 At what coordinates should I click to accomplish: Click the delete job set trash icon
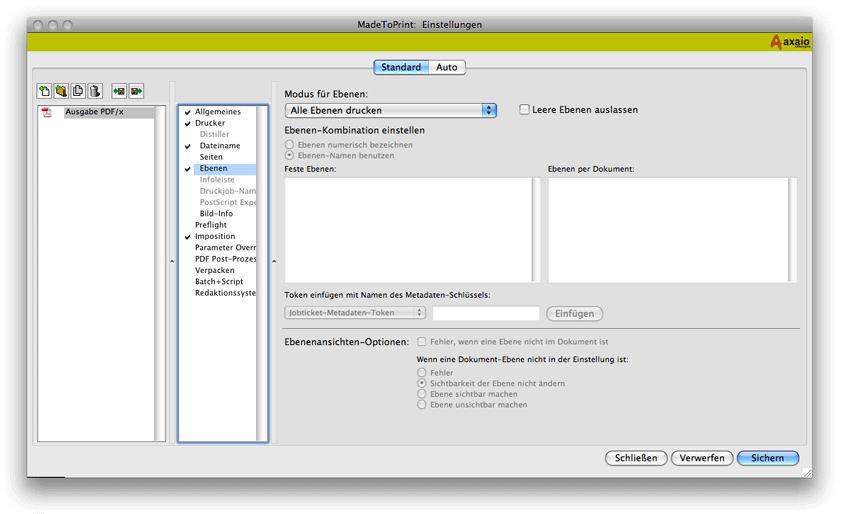coord(95,91)
